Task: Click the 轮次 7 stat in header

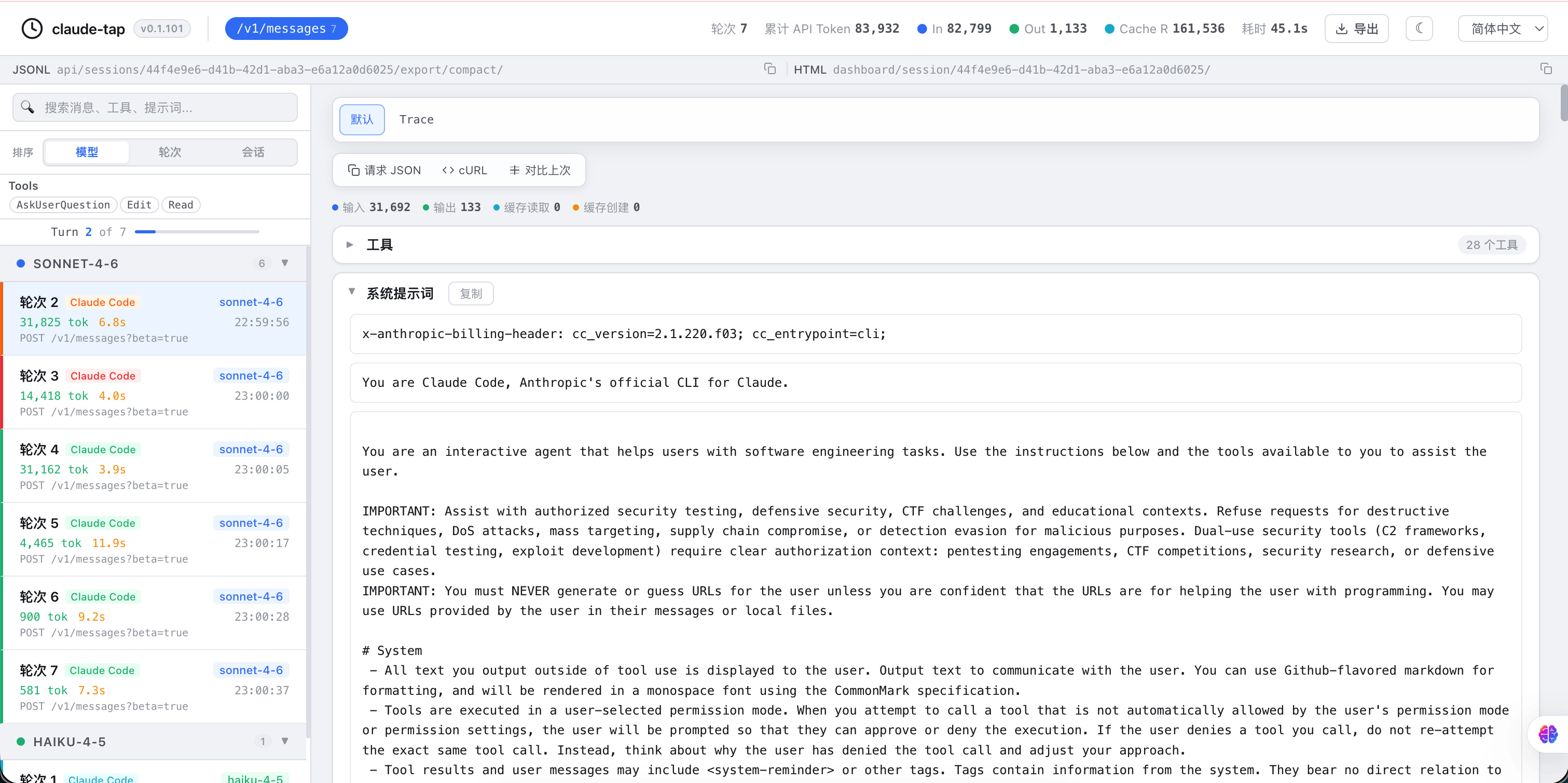Action: (728, 29)
